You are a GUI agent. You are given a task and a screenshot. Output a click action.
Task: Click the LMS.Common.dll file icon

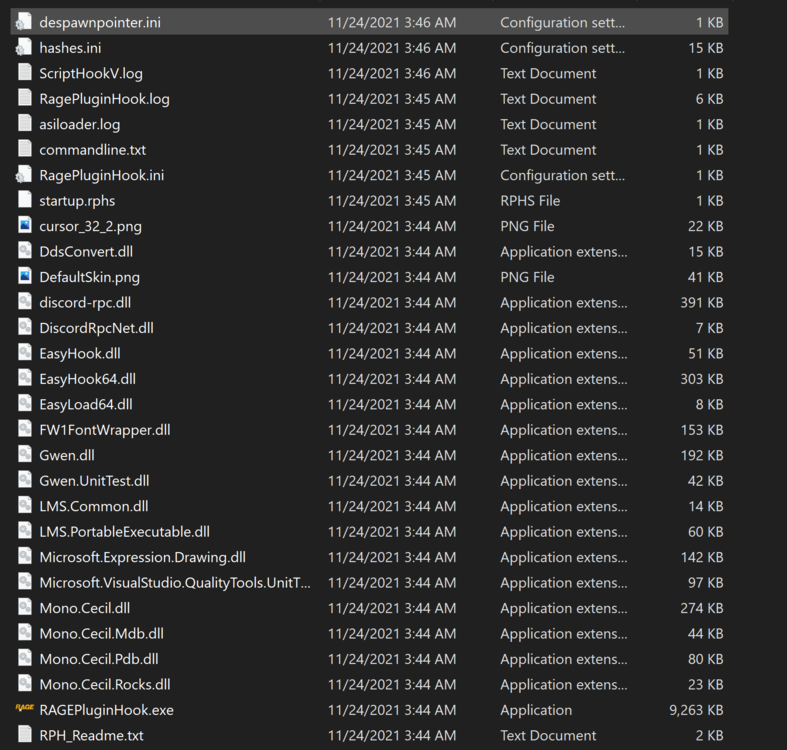(25, 506)
